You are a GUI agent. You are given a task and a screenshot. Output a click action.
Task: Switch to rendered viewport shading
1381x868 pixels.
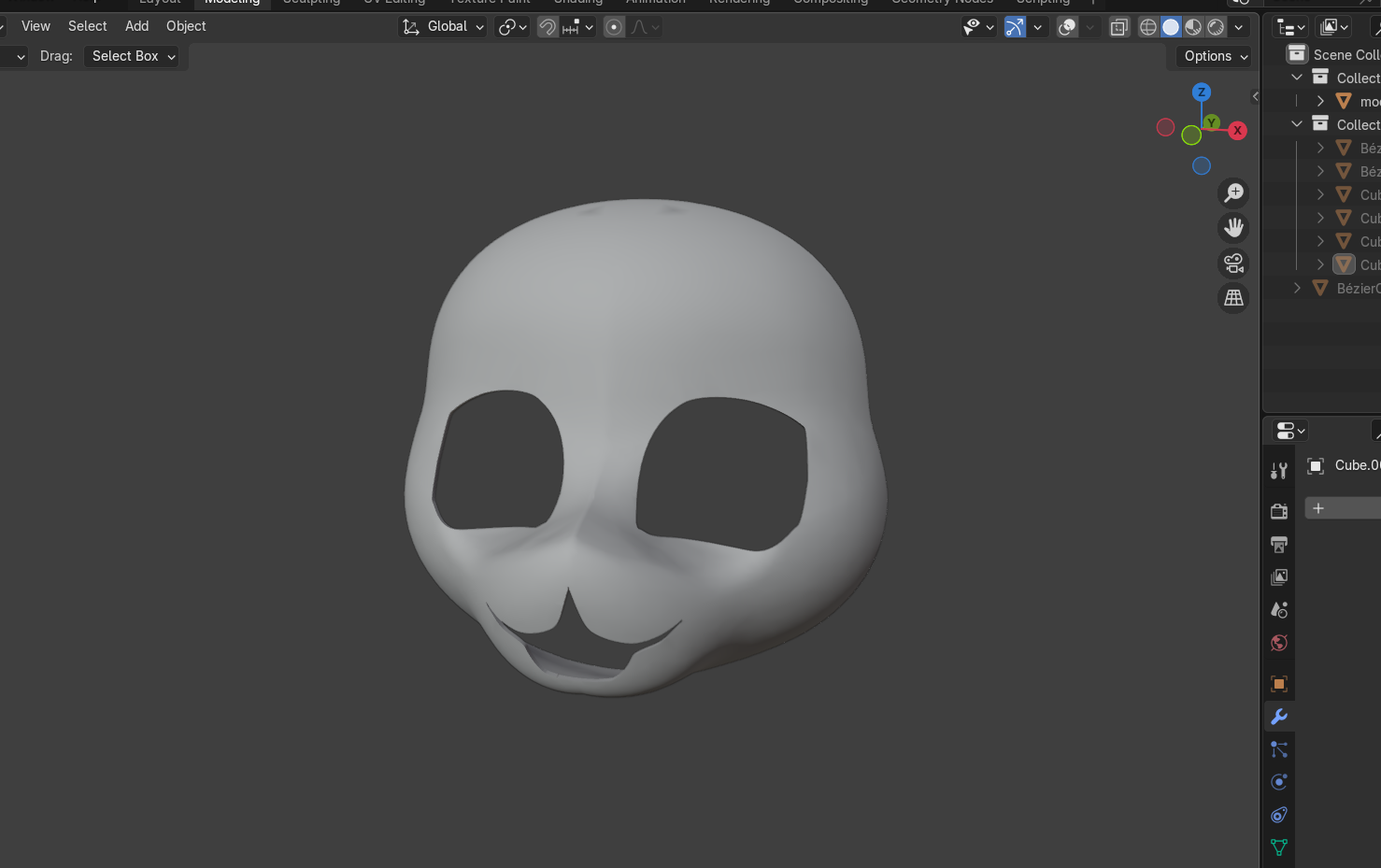pyautogui.click(x=1216, y=27)
